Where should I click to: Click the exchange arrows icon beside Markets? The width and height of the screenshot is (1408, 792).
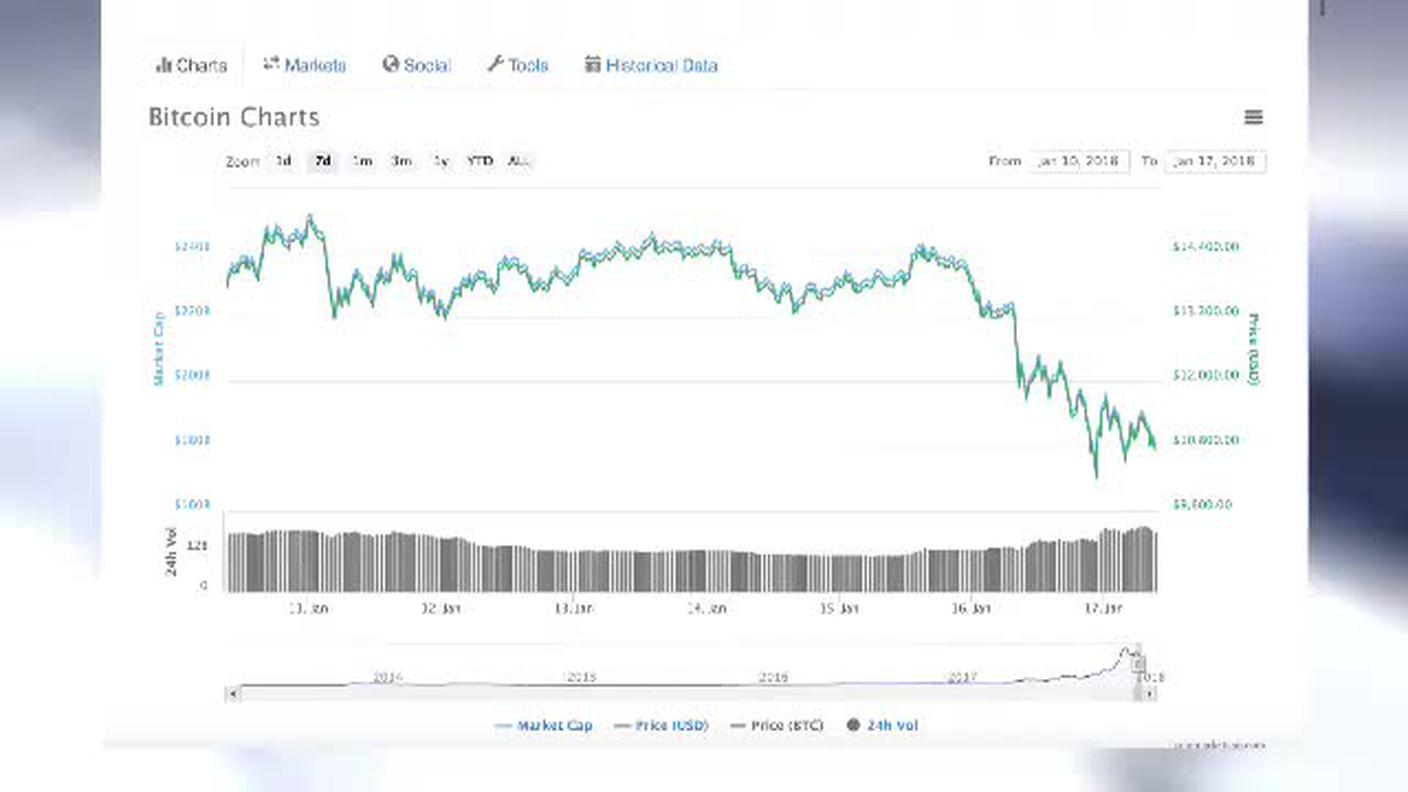click(x=271, y=64)
